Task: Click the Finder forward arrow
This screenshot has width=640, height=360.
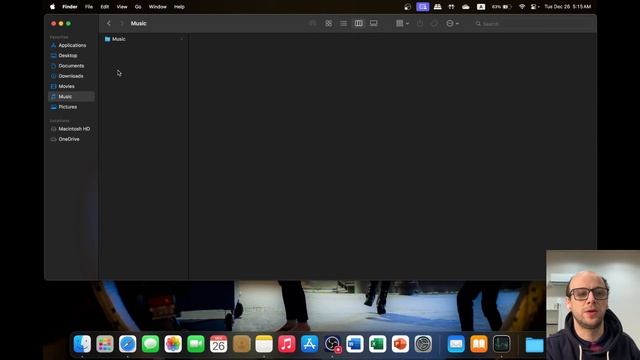Action: coord(121,23)
